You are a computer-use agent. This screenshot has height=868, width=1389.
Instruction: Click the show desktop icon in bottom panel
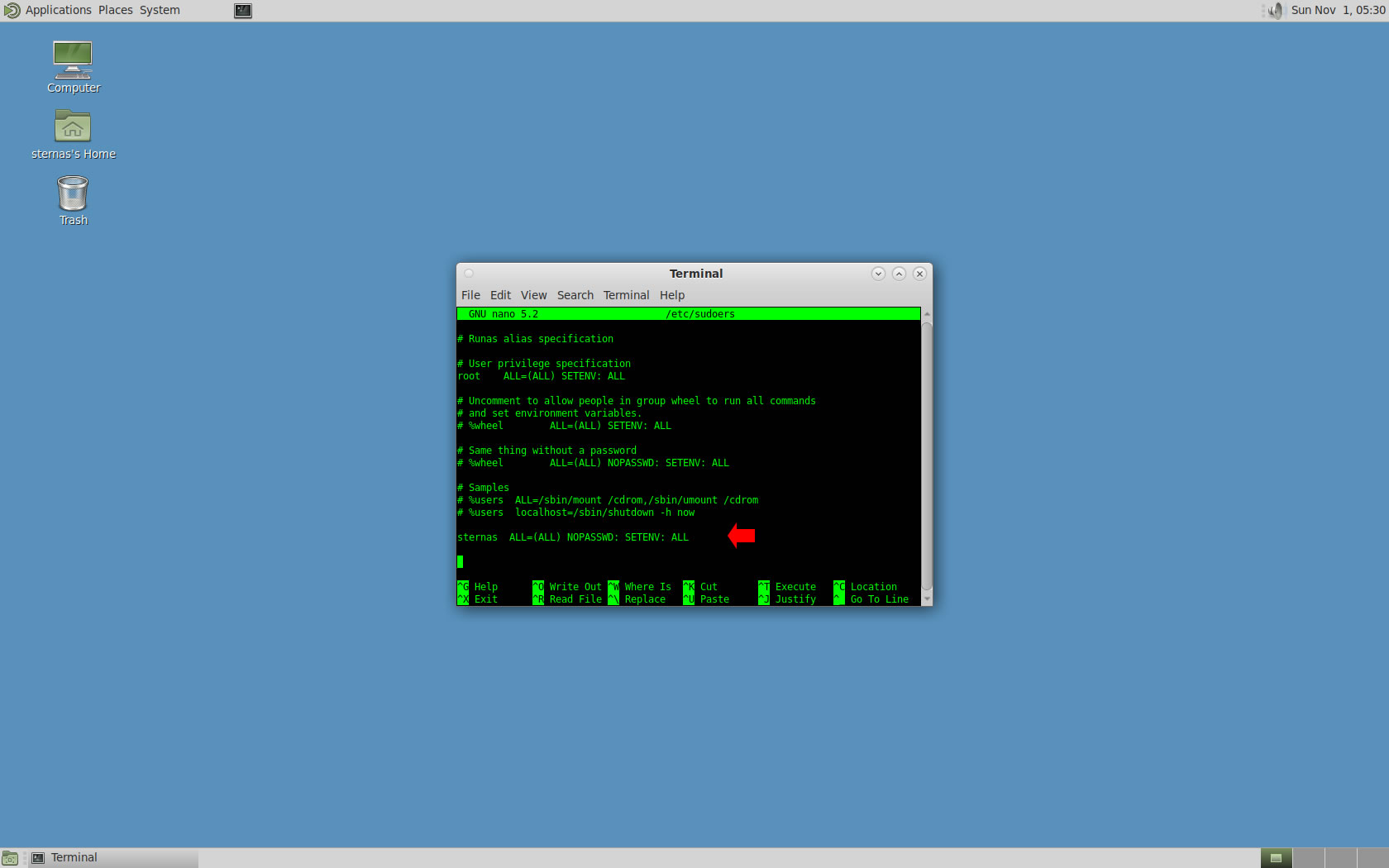pyautogui.click(x=10, y=858)
